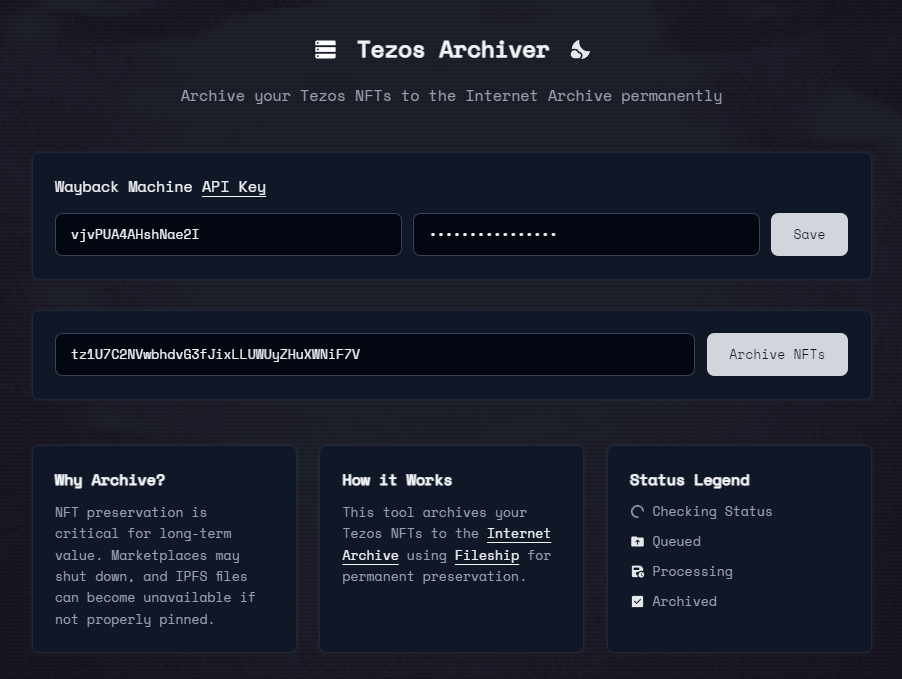
Task: Click the 'How it Works' card heading
Action: 397,480
